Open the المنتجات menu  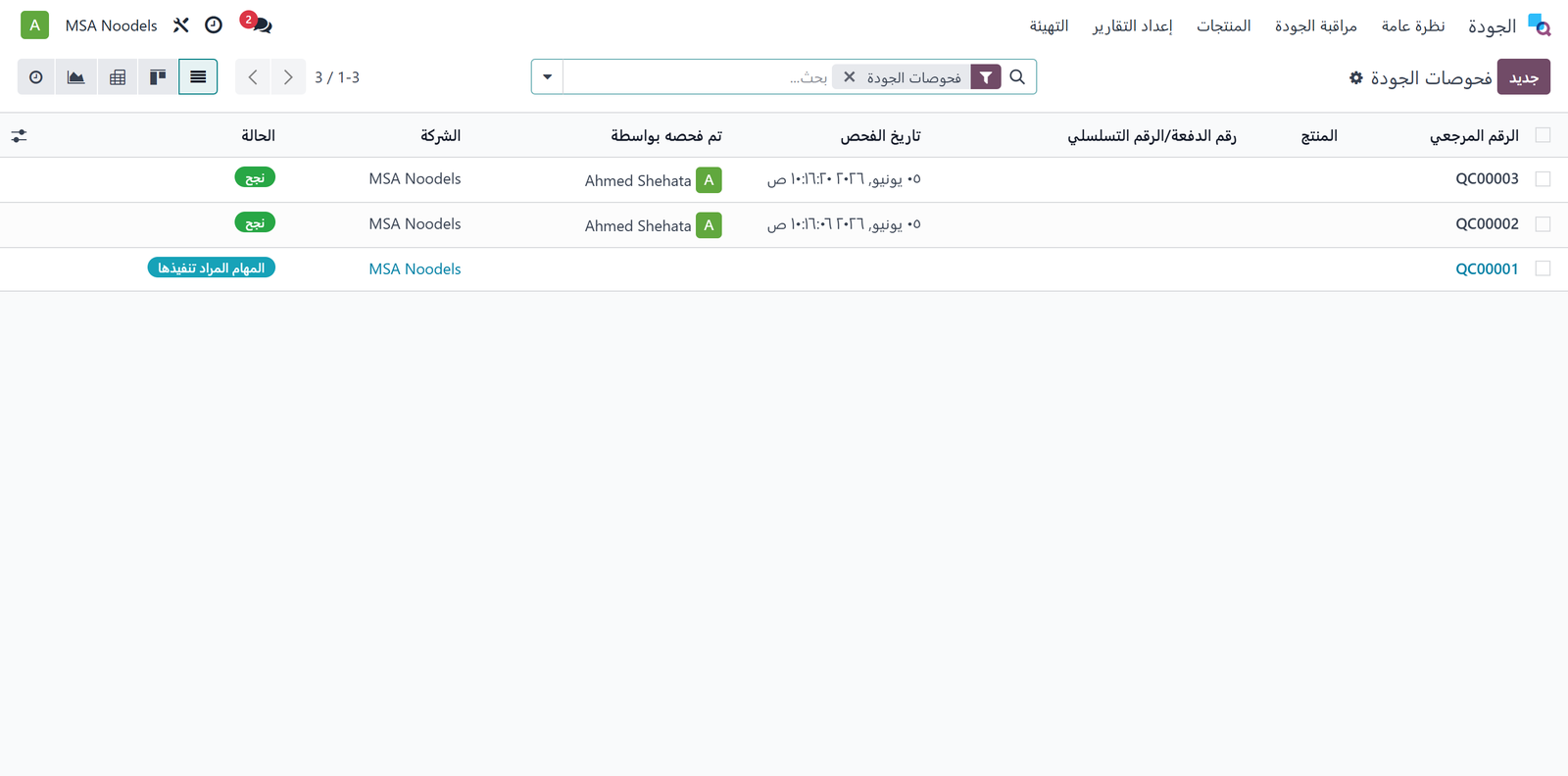[1224, 25]
